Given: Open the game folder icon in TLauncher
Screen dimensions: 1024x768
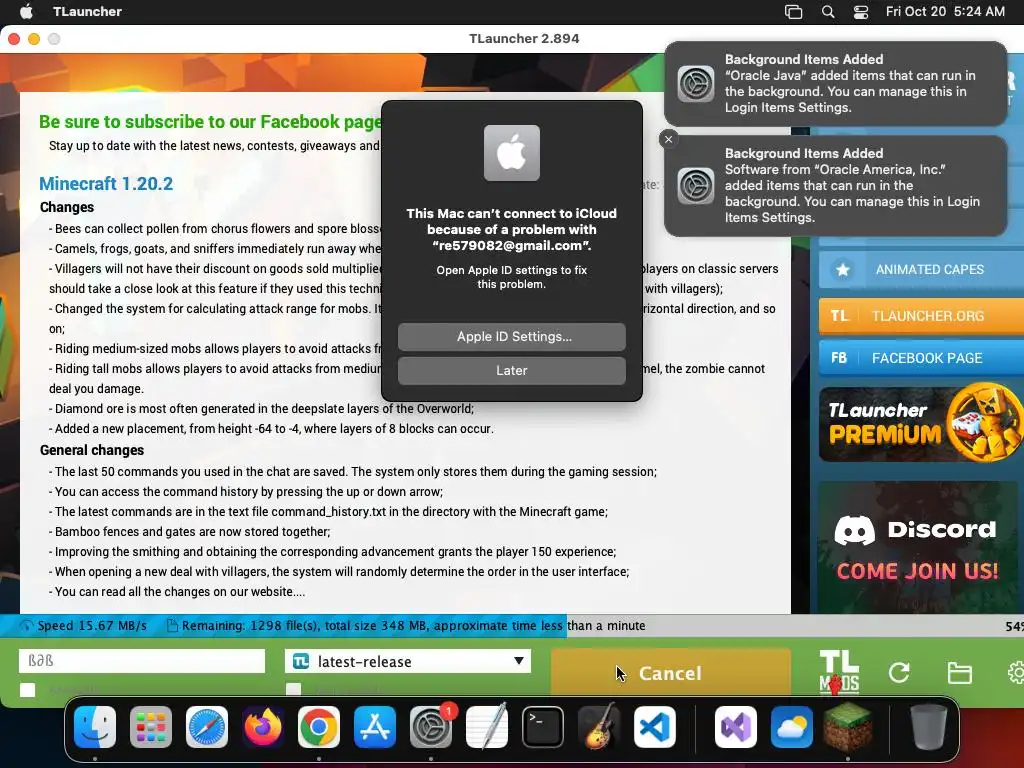Looking at the screenshot, I should click(x=959, y=673).
